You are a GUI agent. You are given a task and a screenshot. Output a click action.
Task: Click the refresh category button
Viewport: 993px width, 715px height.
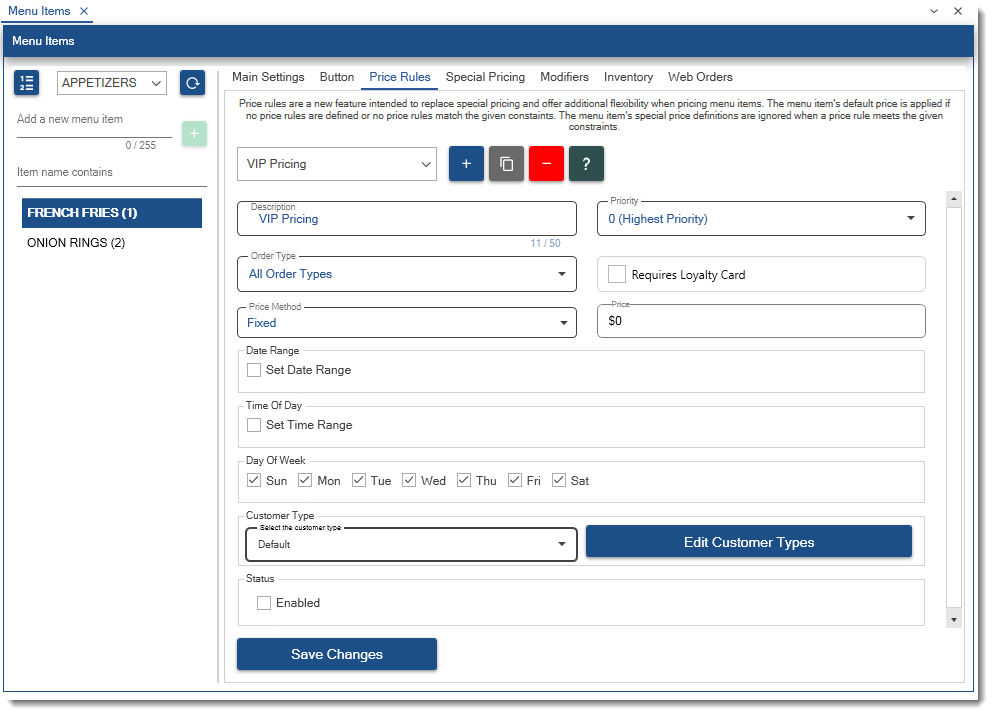[x=192, y=83]
